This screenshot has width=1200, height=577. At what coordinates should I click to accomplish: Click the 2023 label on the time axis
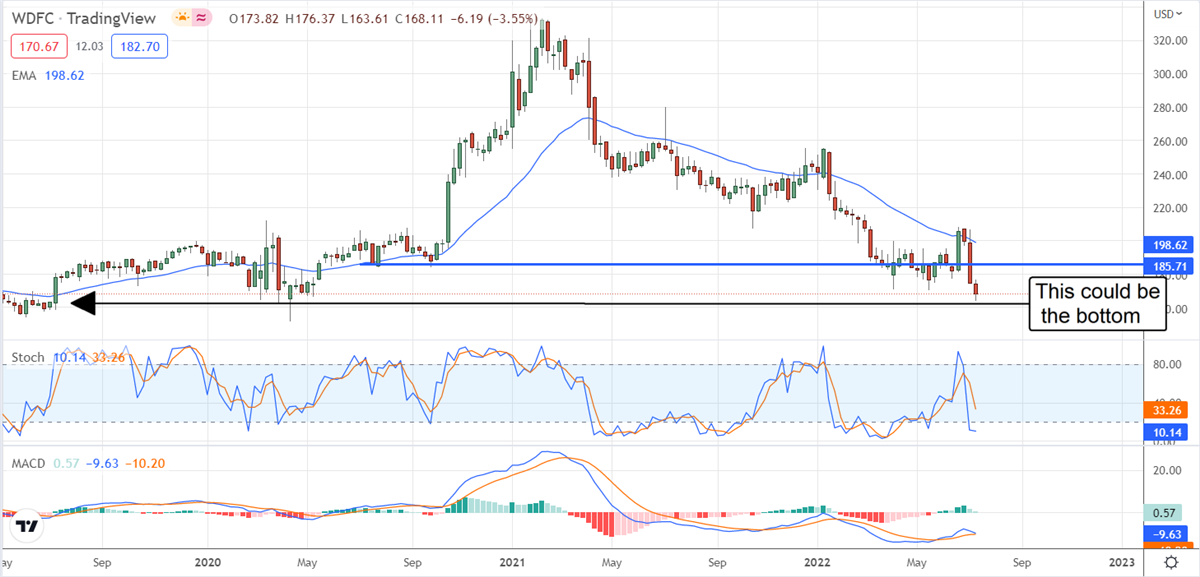click(x=1120, y=561)
